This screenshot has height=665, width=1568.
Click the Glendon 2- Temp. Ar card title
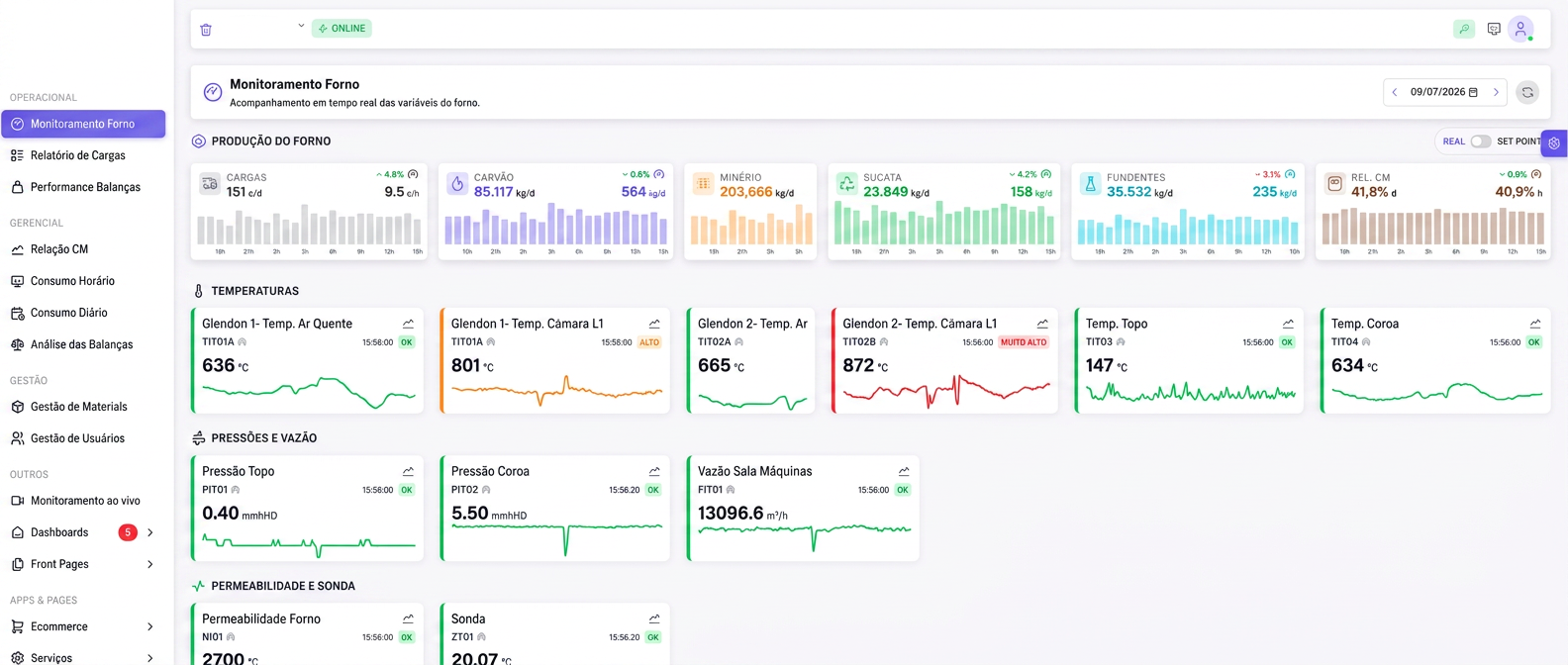pos(752,324)
